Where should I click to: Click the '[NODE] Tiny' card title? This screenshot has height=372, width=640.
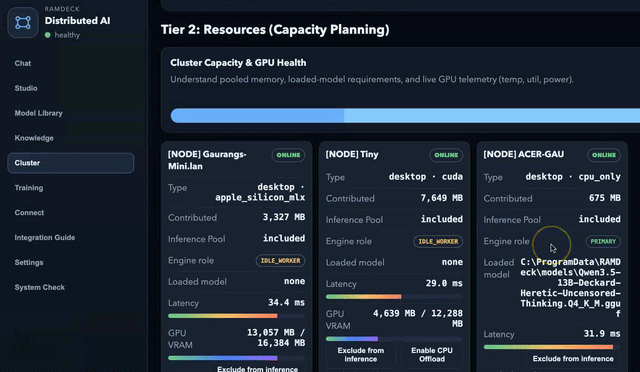point(352,154)
